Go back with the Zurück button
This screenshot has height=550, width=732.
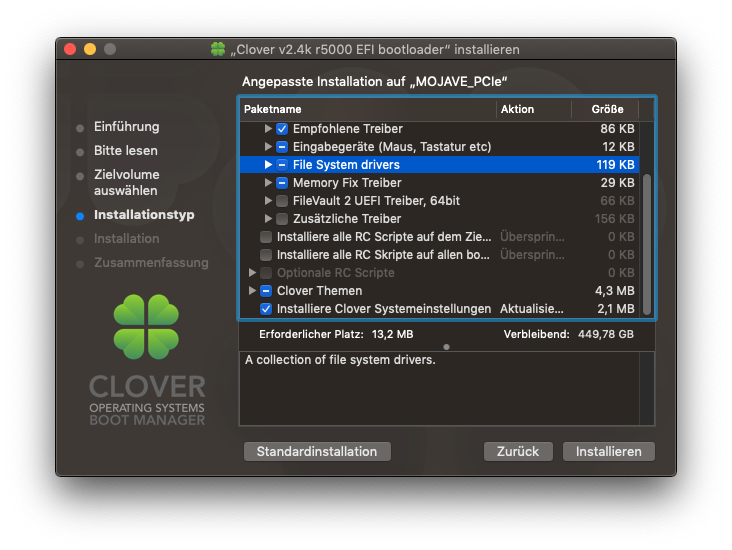[x=518, y=451]
